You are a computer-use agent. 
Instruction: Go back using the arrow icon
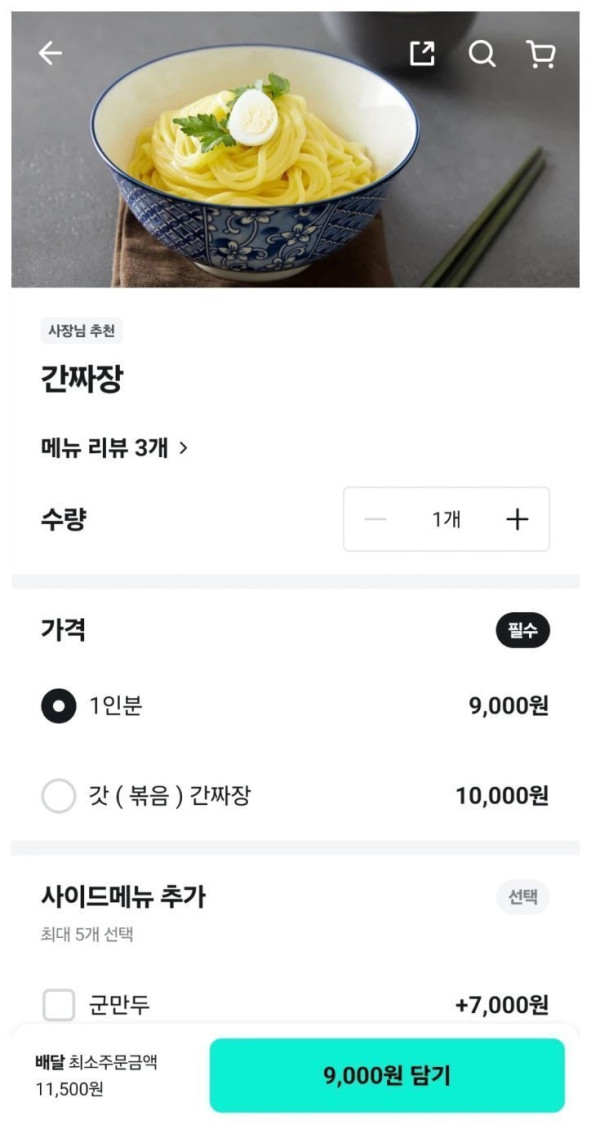[50, 53]
